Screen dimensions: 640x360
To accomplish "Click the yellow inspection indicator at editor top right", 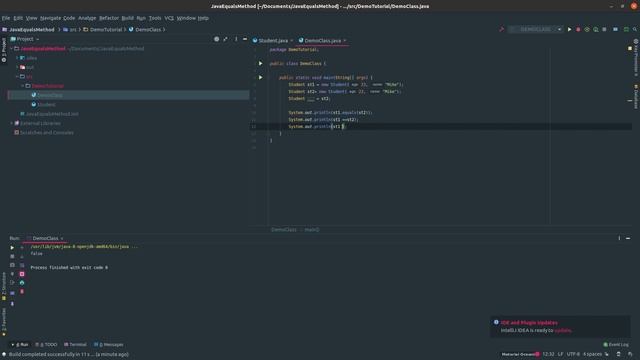I will pyautogui.click(x=630, y=49).
